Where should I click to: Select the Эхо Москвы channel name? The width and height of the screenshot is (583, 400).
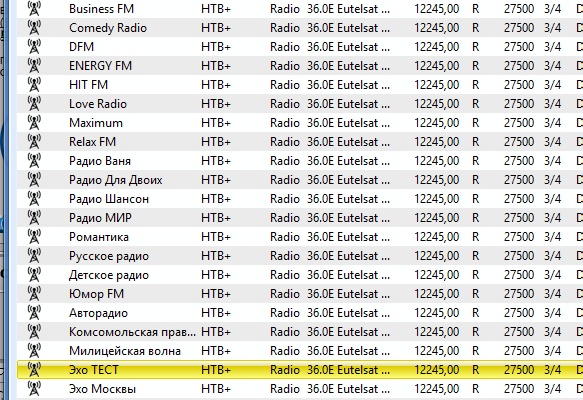pos(103,389)
